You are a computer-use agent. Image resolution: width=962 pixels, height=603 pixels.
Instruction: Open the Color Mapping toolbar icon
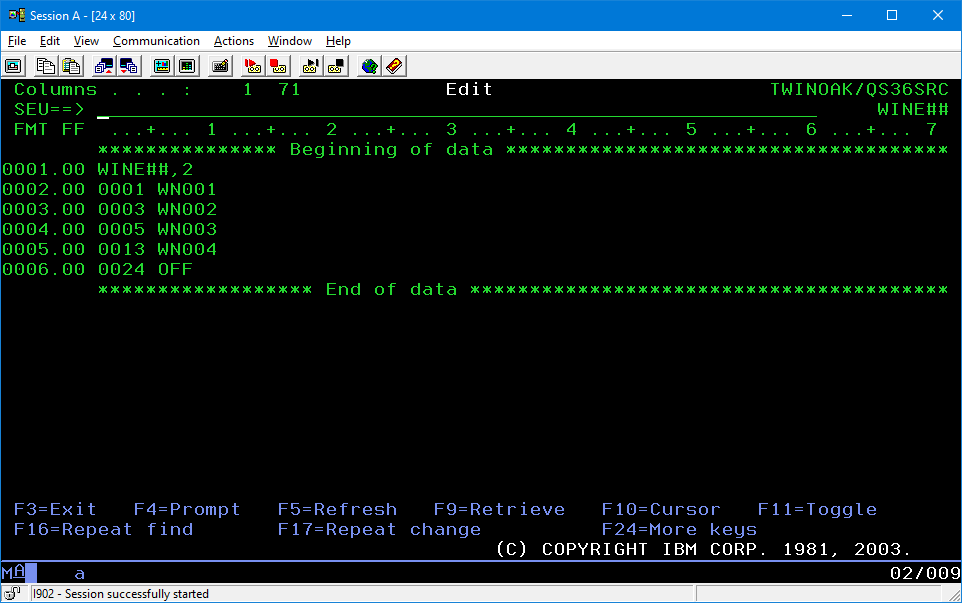coord(187,66)
